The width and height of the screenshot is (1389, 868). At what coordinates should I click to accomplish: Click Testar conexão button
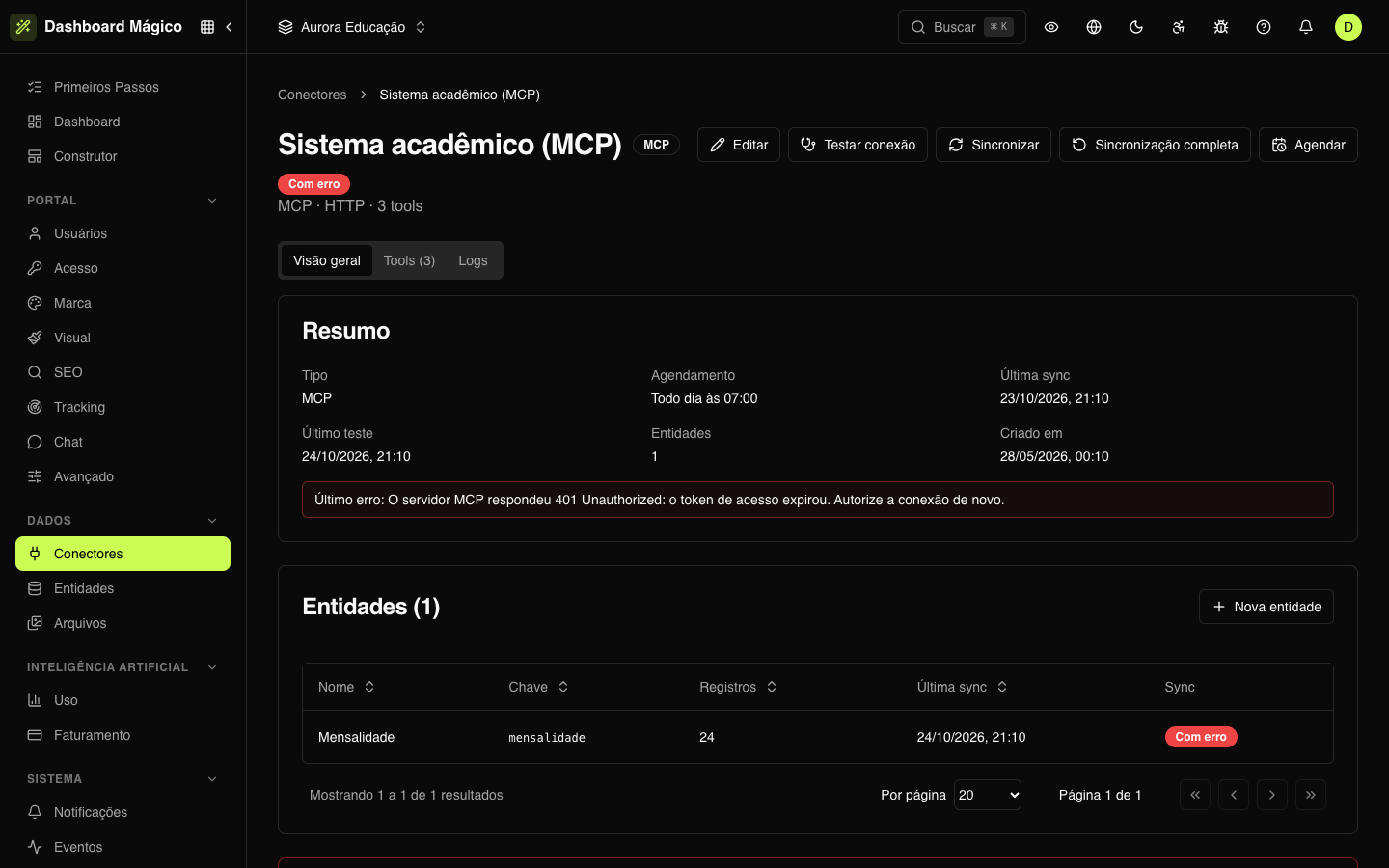click(x=858, y=145)
